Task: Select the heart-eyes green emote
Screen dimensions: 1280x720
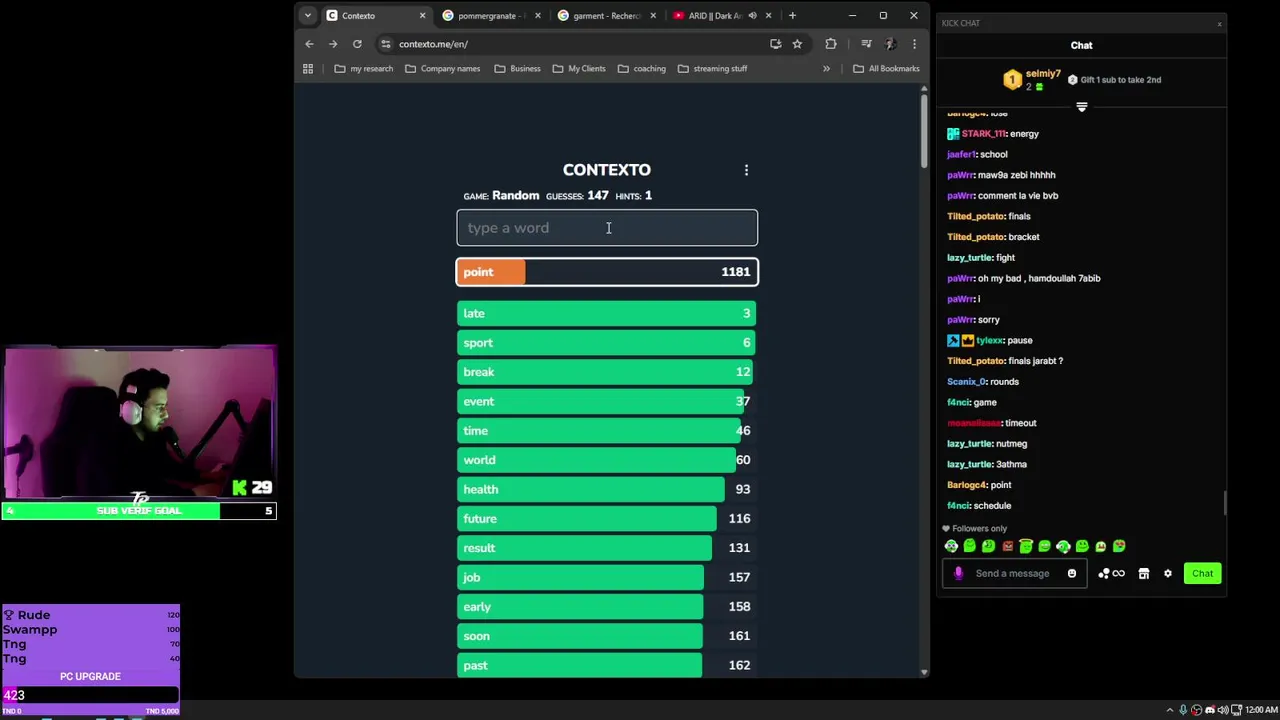Action: tap(1119, 546)
